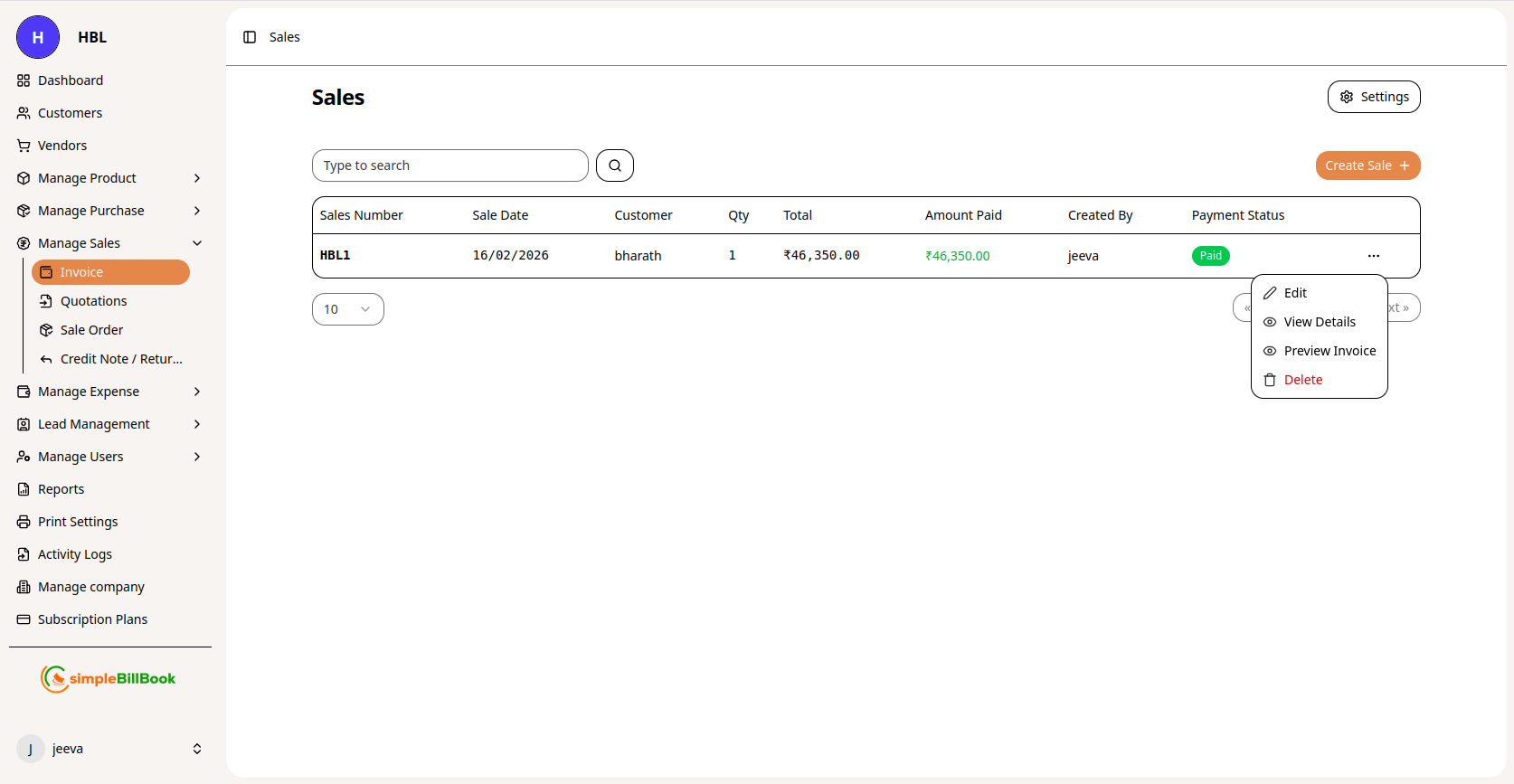The width and height of the screenshot is (1514, 784).
Task: Click the simpleBillBook logo
Action: point(109,678)
